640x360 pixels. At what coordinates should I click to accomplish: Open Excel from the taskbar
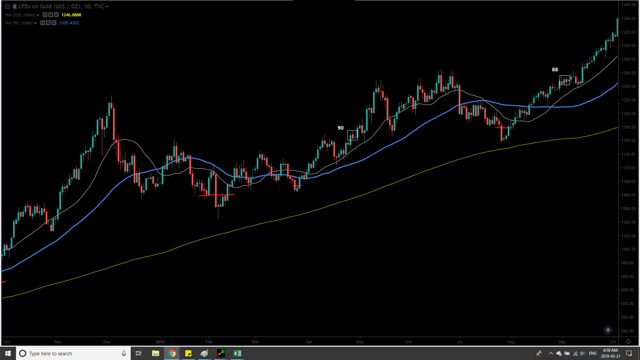(237, 353)
